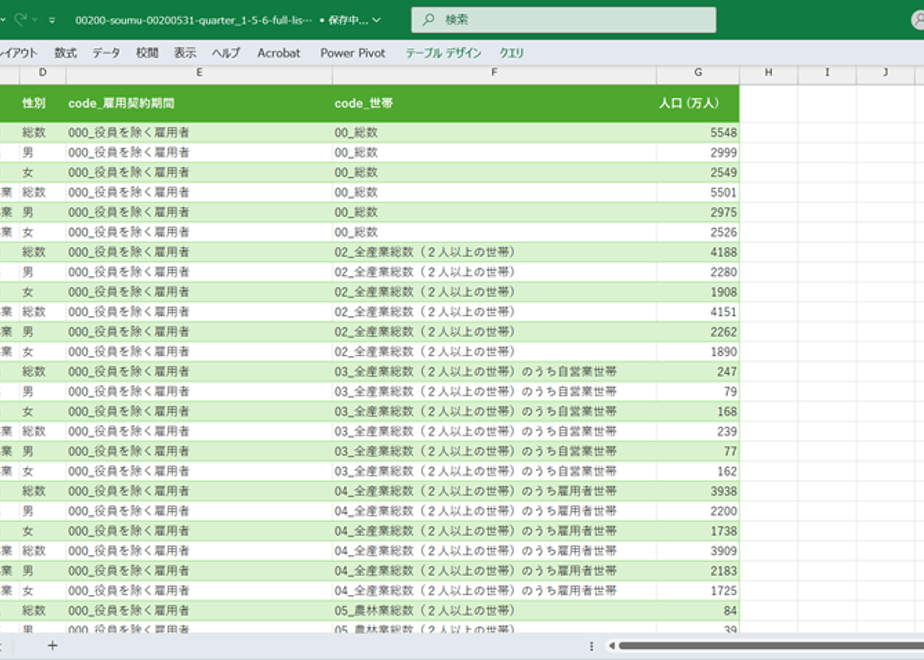Image resolution: width=924 pixels, height=660 pixels.
Task: Select the code_世帯 table header cell
Action: 494,103
